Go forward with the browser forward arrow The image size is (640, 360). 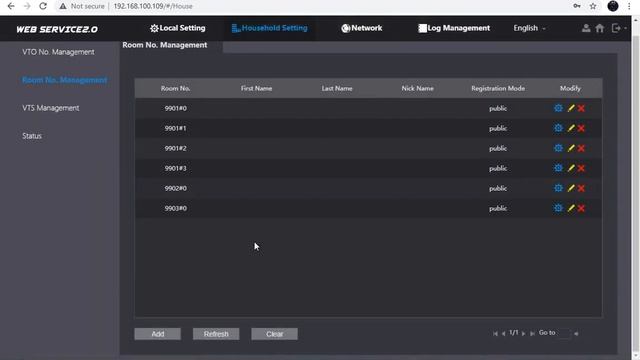[27, 6]
